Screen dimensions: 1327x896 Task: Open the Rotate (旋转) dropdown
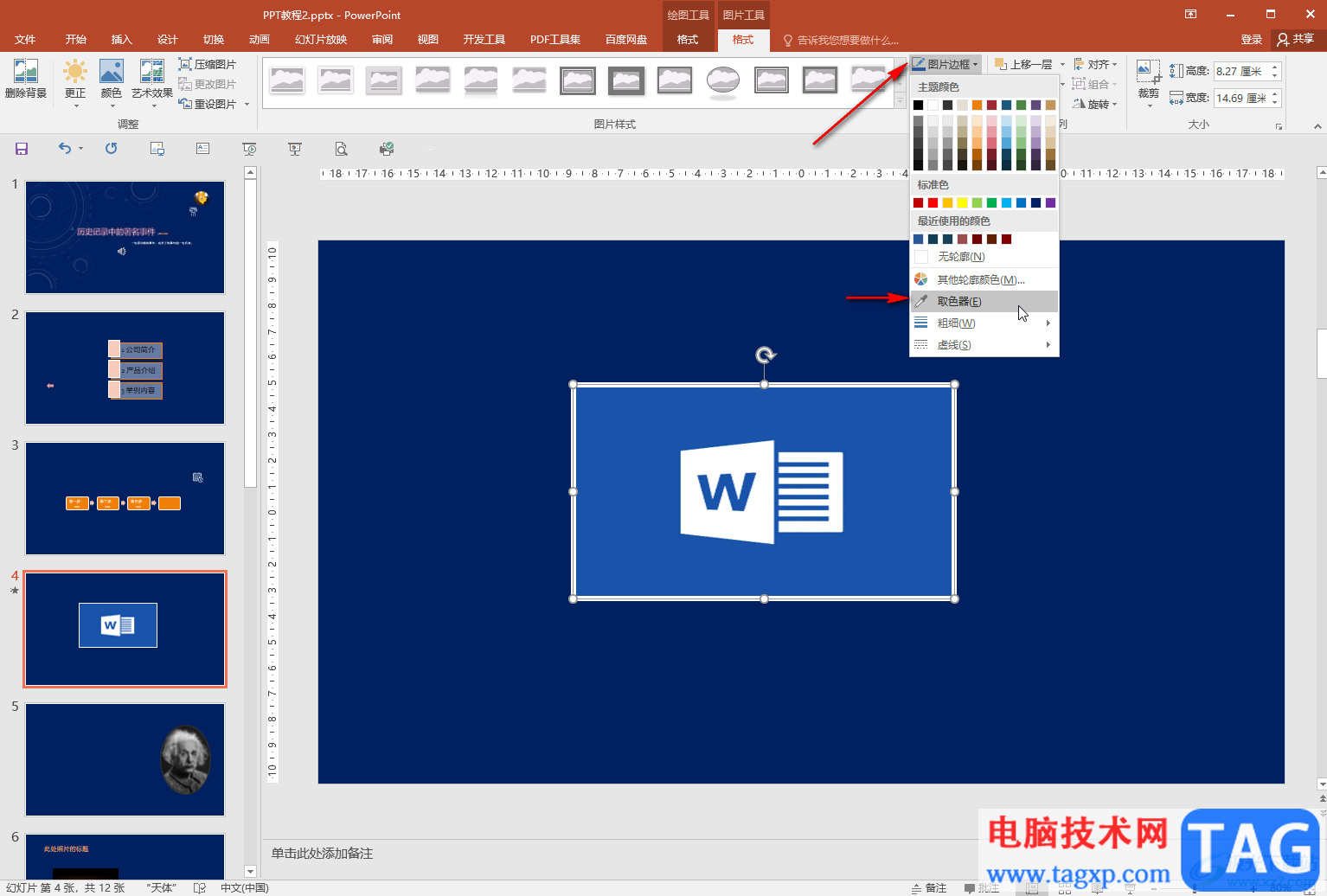[x=1096, y=104]
